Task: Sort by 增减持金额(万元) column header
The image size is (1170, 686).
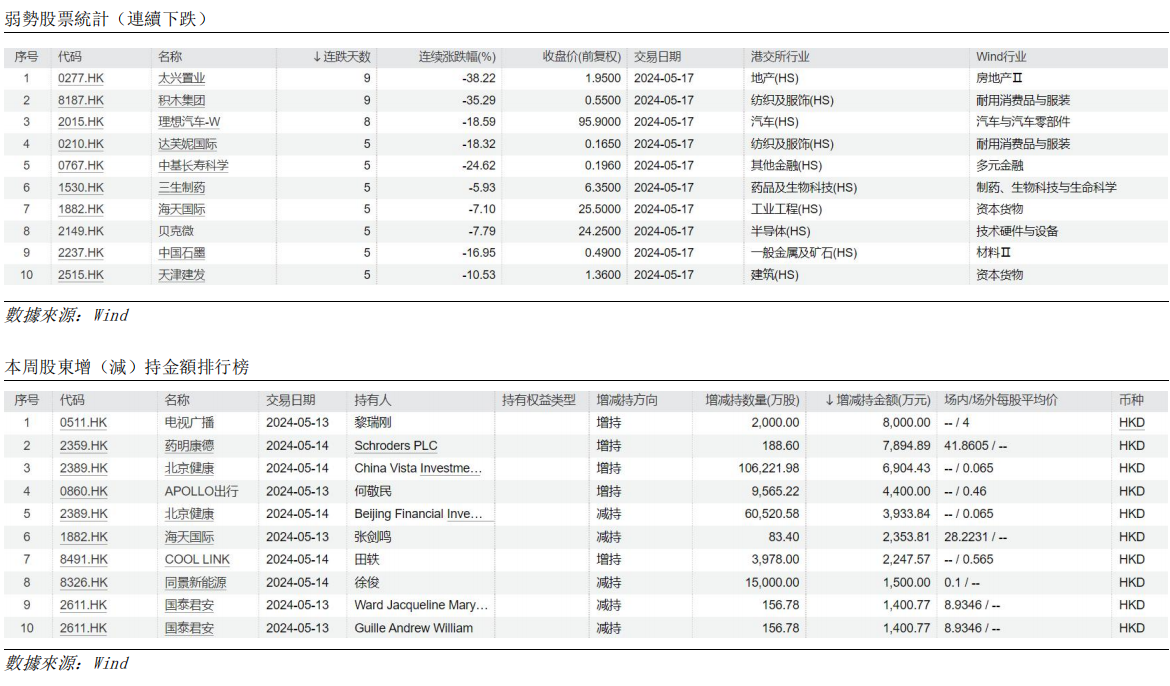Action: 878,400
